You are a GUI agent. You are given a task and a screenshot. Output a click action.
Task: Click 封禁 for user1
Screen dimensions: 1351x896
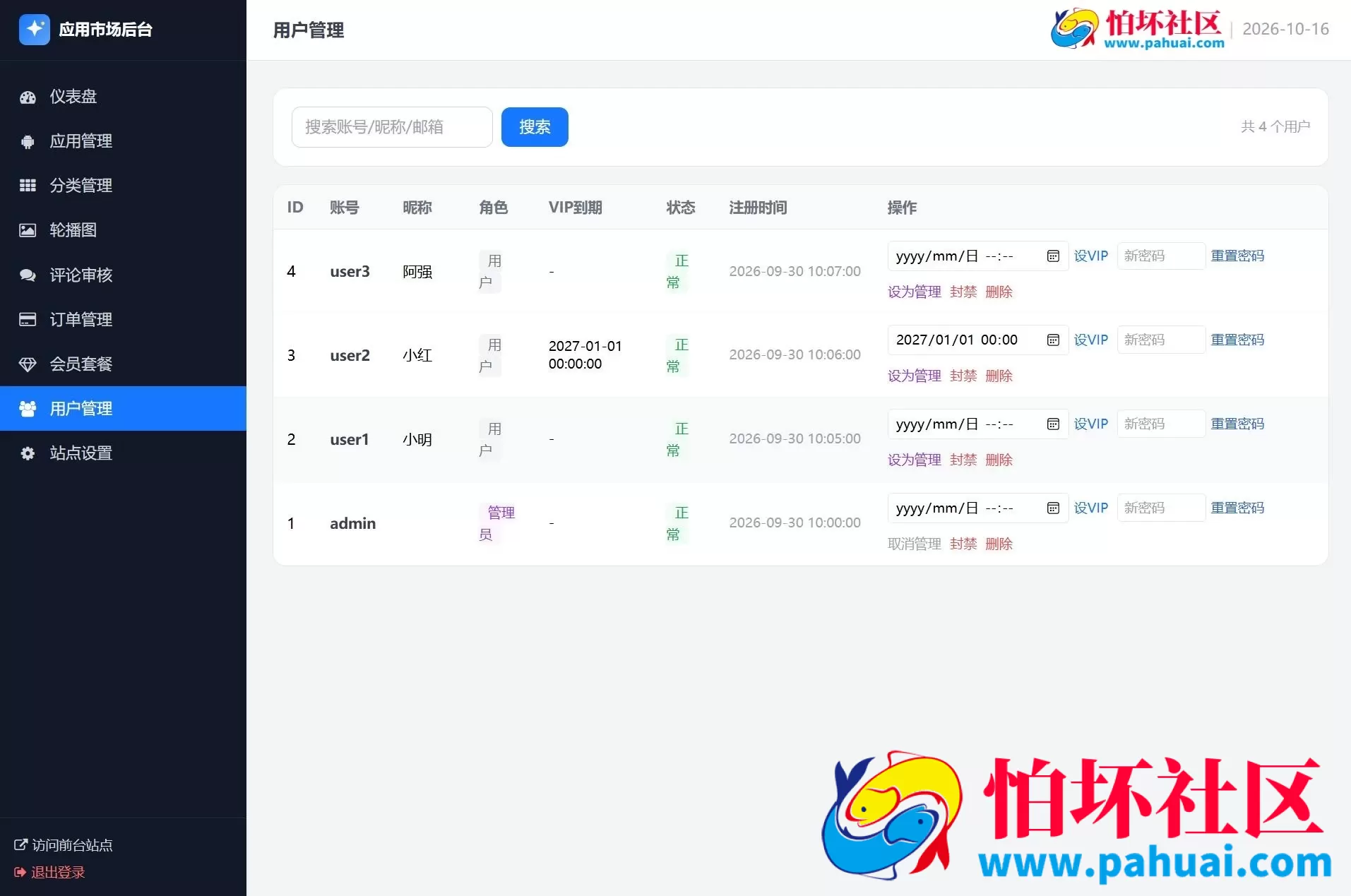coord(963,460)
